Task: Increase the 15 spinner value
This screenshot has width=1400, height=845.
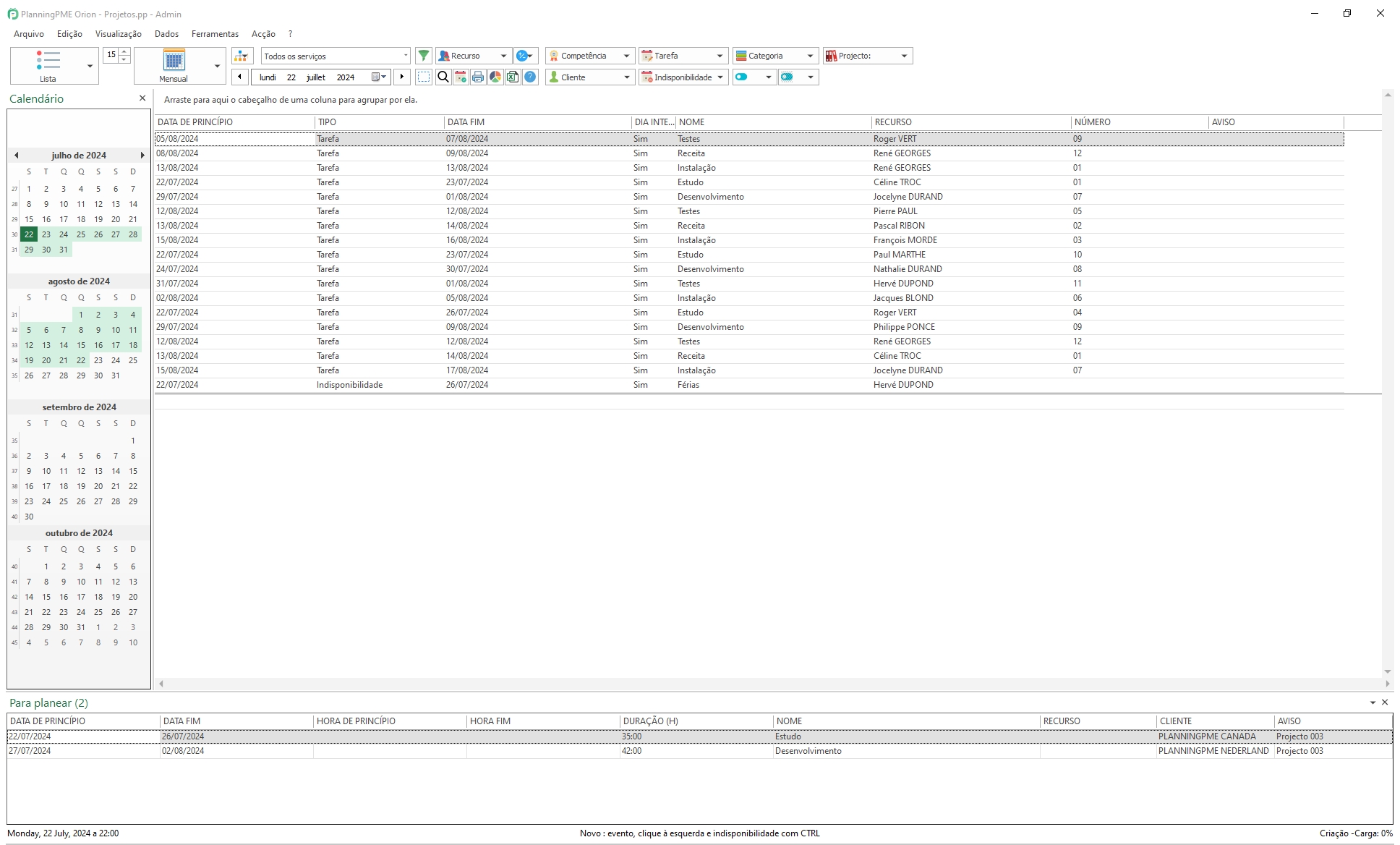Action: pyautogui.click(x=124, y=51)
